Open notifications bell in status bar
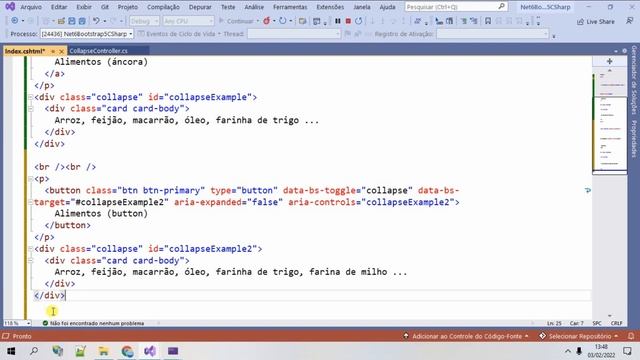Viewport: 640px width, 360px height. tap(631, 336)
